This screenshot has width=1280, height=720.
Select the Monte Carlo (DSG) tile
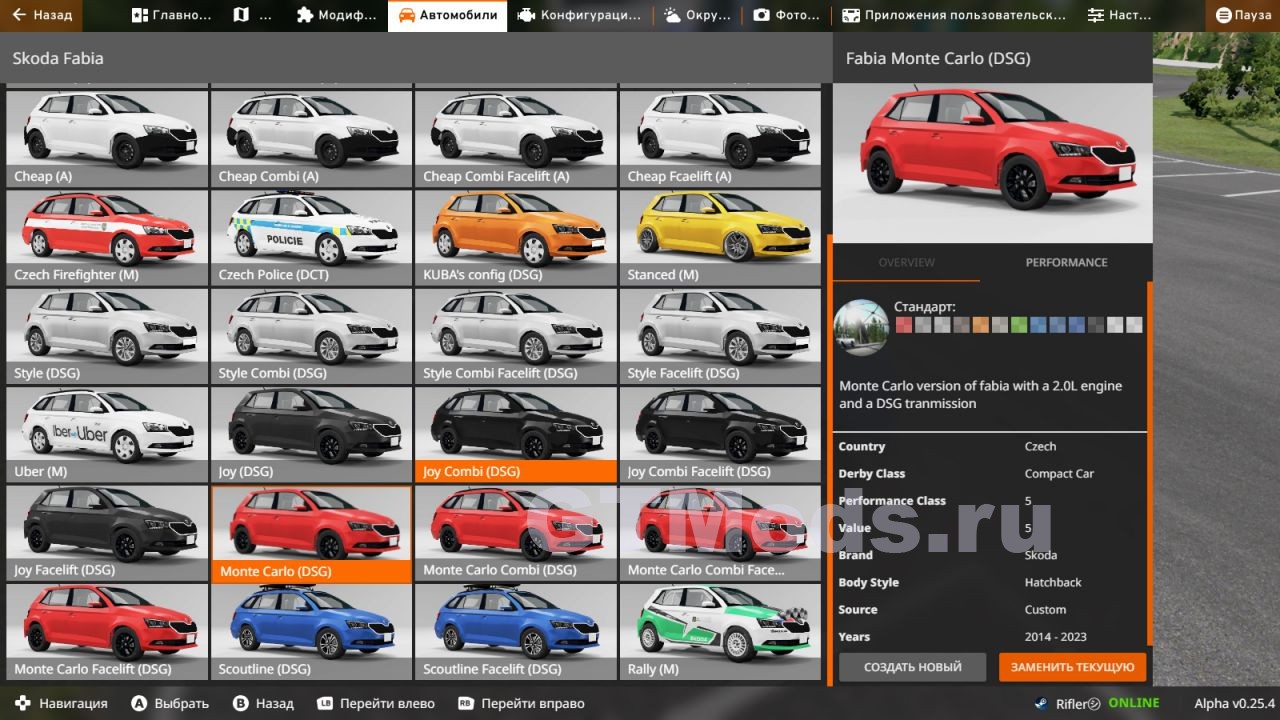[x=311, y=534]
